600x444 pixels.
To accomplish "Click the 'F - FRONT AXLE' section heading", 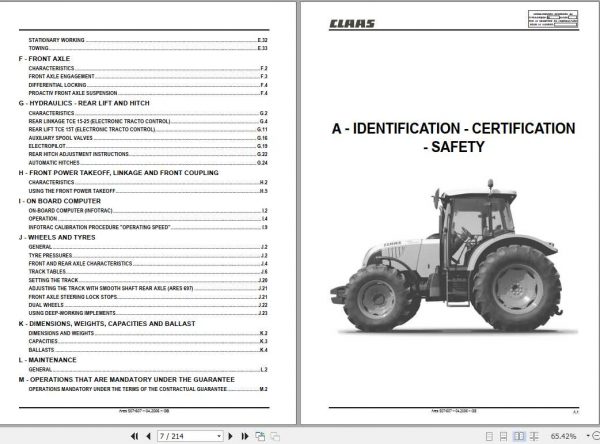I will coord(44,59).
